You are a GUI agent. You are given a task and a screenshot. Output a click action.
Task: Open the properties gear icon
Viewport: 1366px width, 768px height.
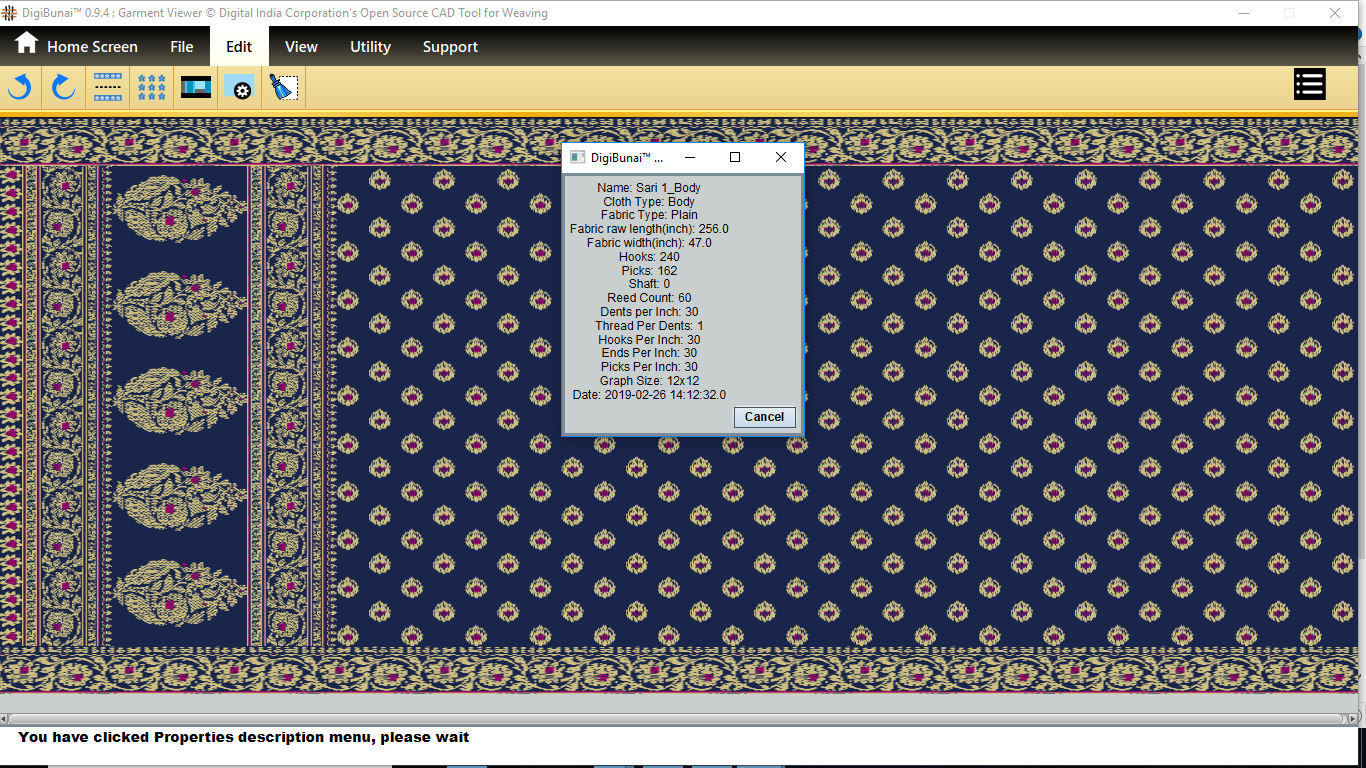[x=240, y=87]
